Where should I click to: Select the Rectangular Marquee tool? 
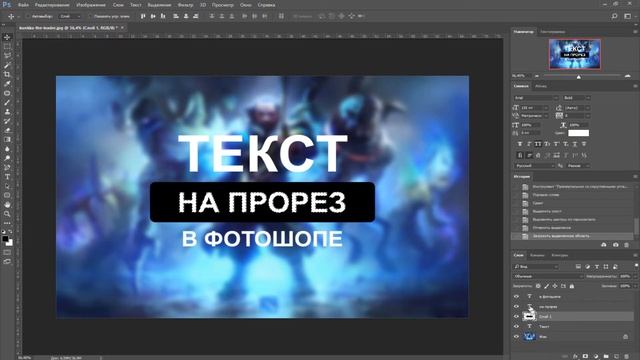tap(7, 47)
